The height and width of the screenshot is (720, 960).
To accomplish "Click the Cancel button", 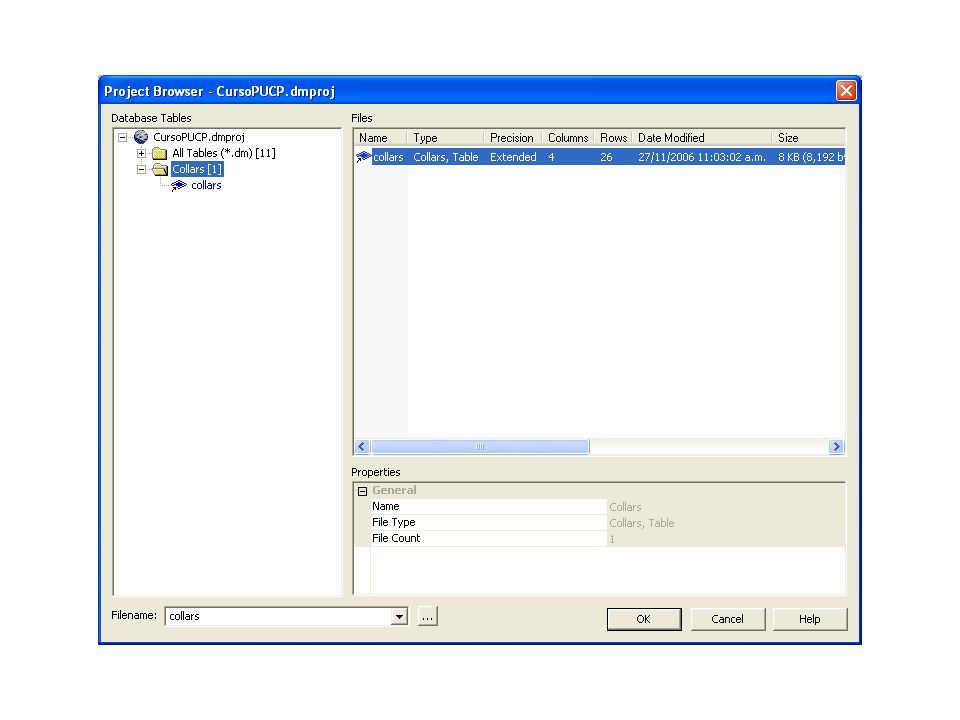I will [x=728, y=619].
